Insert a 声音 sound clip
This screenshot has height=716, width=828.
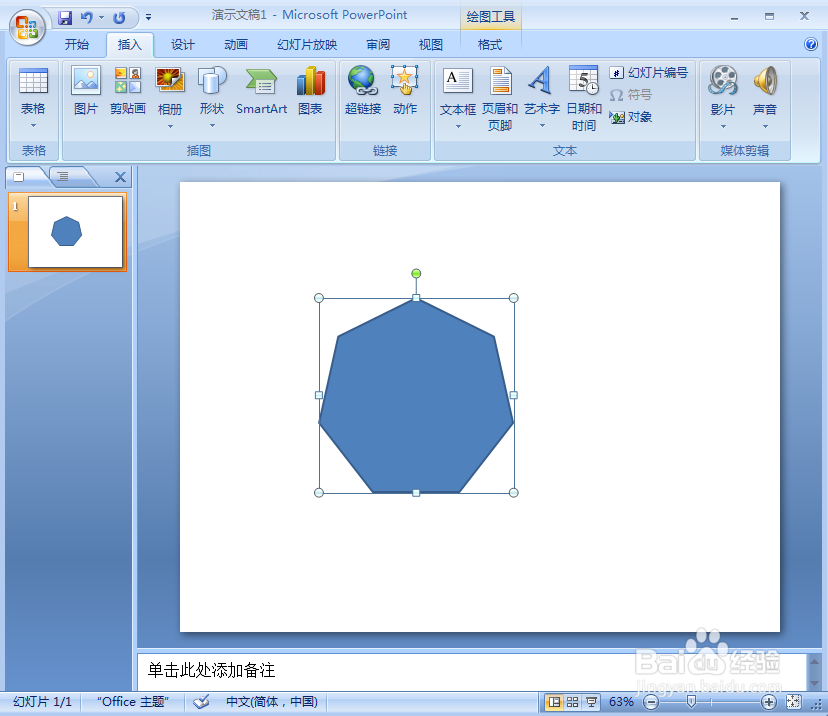click(765, 91)
